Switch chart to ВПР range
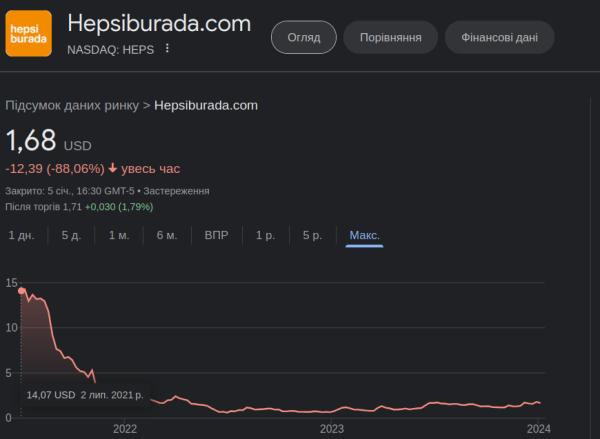Image resolution: width=600 pixels, height=439 pixels. click(x=217, y=235)
